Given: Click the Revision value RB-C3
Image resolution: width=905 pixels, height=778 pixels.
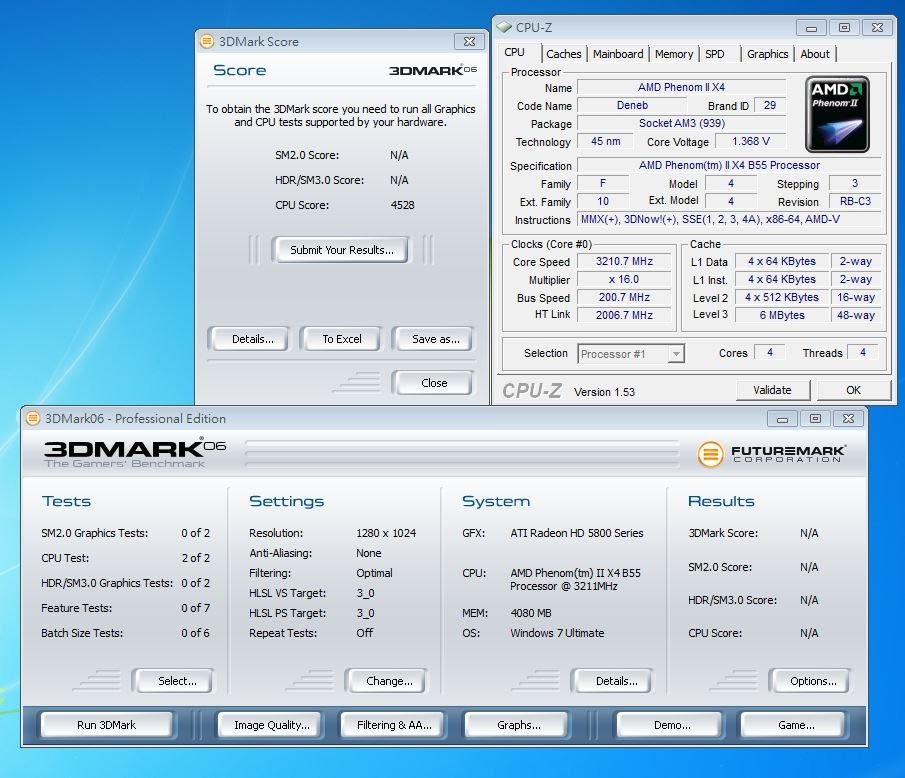Looking at the screenshot, I should tap(855, 201).
